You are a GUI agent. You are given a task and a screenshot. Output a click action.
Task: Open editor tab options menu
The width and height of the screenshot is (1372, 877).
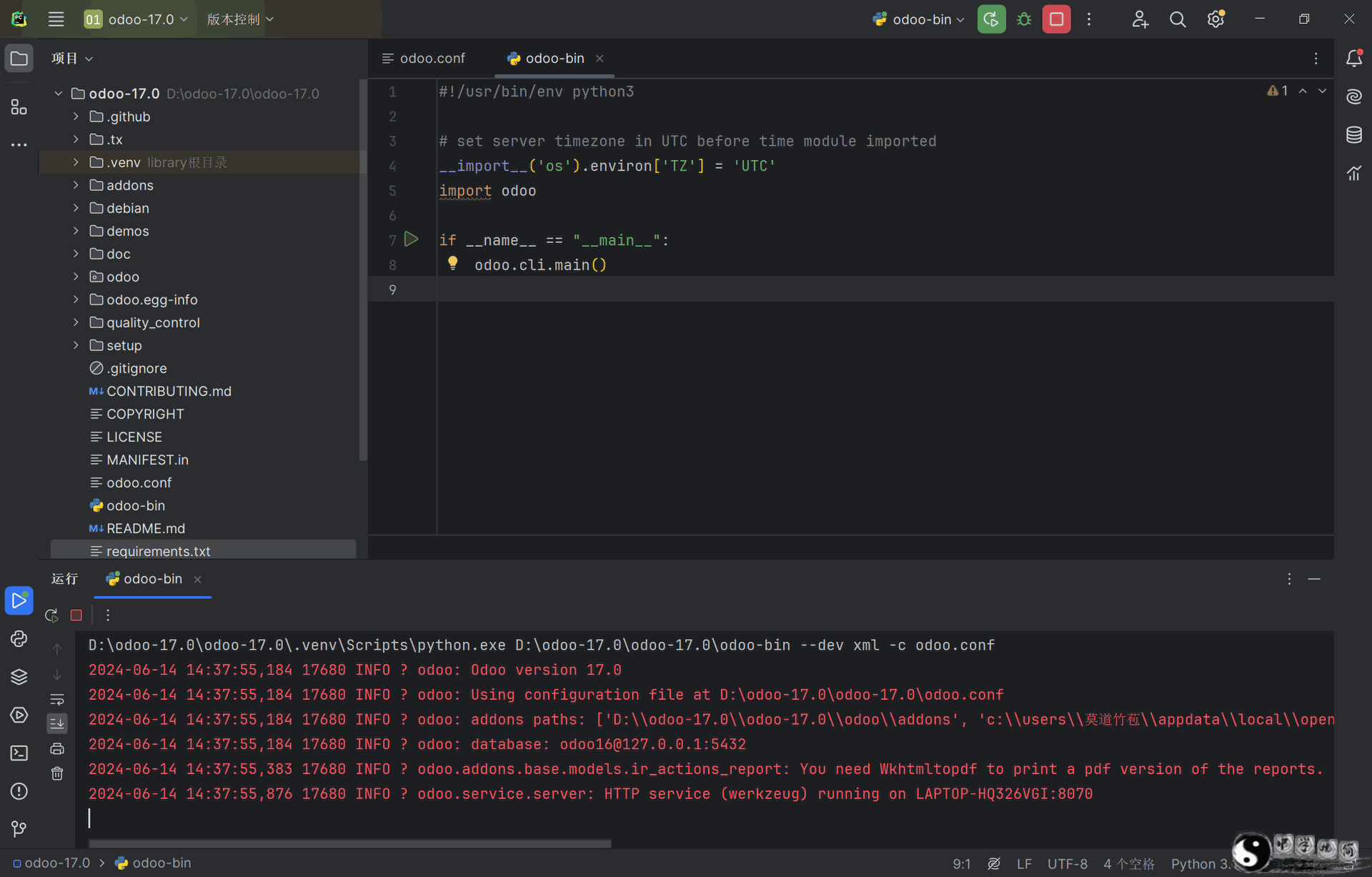pyautogui.click(x=1316, y=59)
